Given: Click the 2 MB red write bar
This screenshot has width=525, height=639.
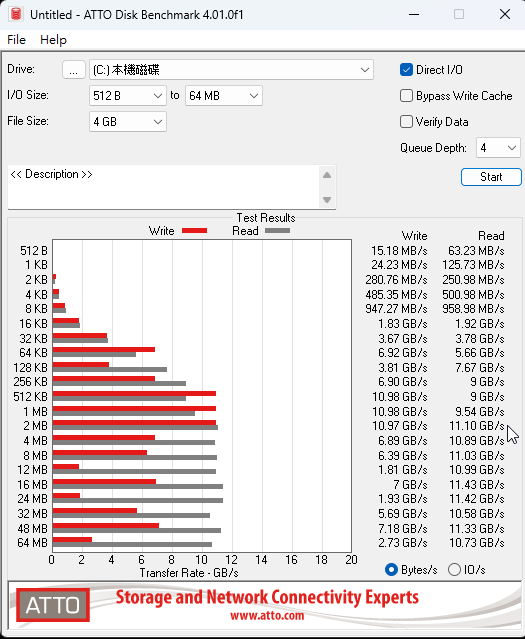Looking at the screenshot, I should coord(134,423).
